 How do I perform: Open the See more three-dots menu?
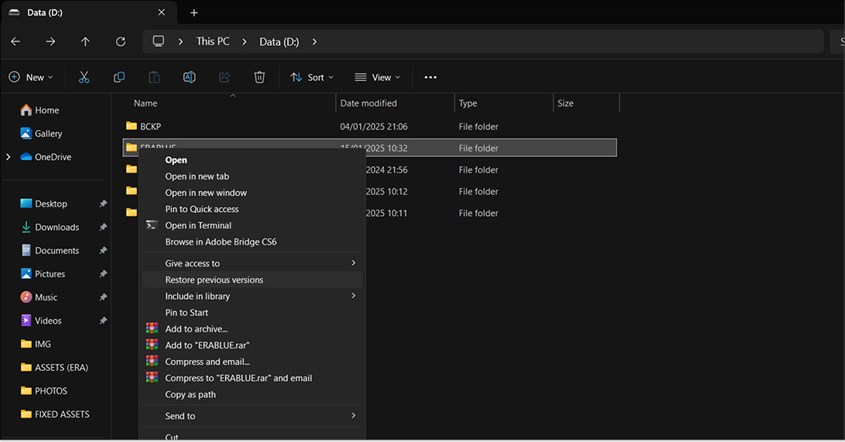(x=430, y=77)
